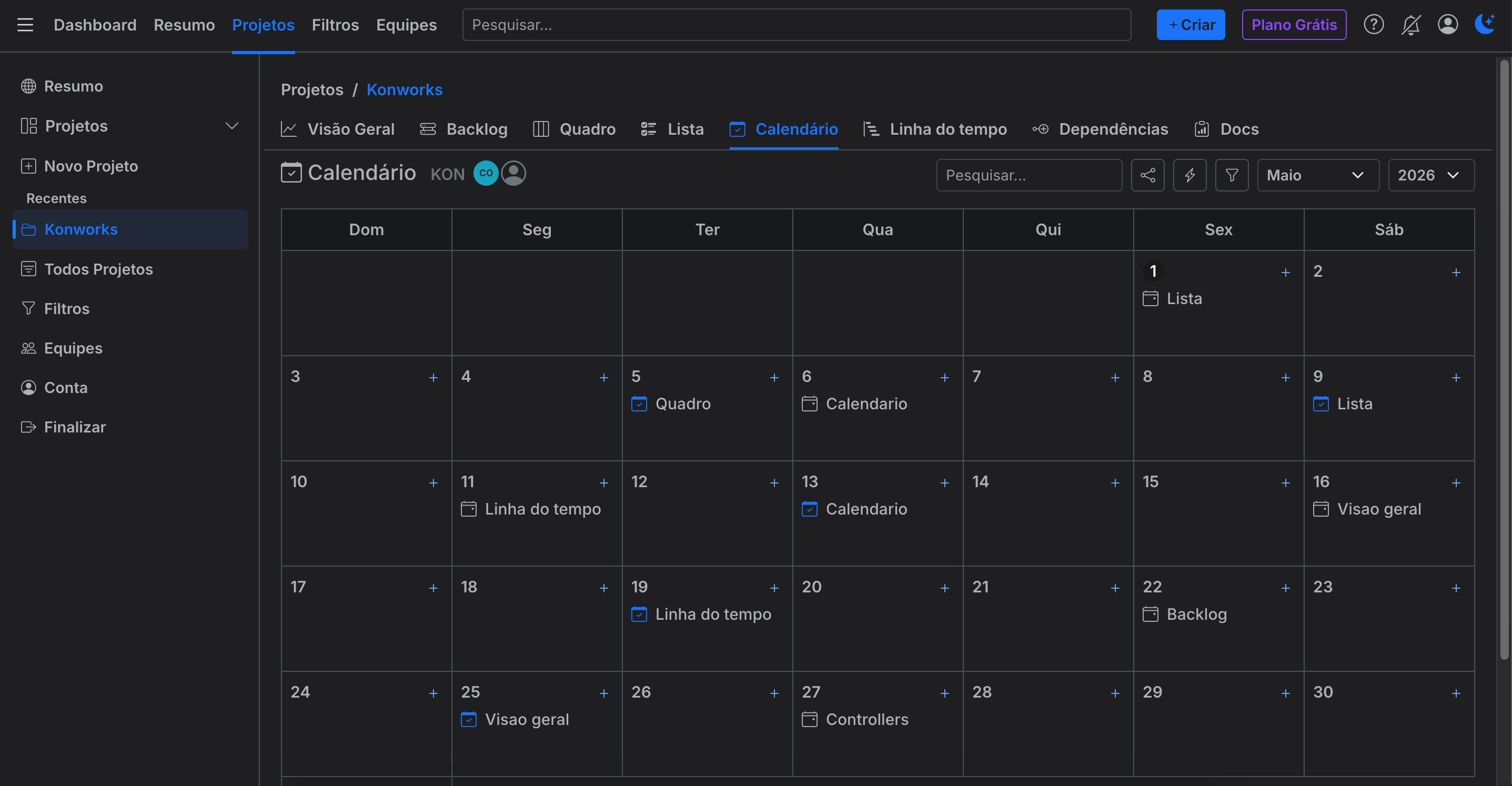Open the Visao geral task on day 25
The height and width of the screenshot is (786, 1512).
515,719
